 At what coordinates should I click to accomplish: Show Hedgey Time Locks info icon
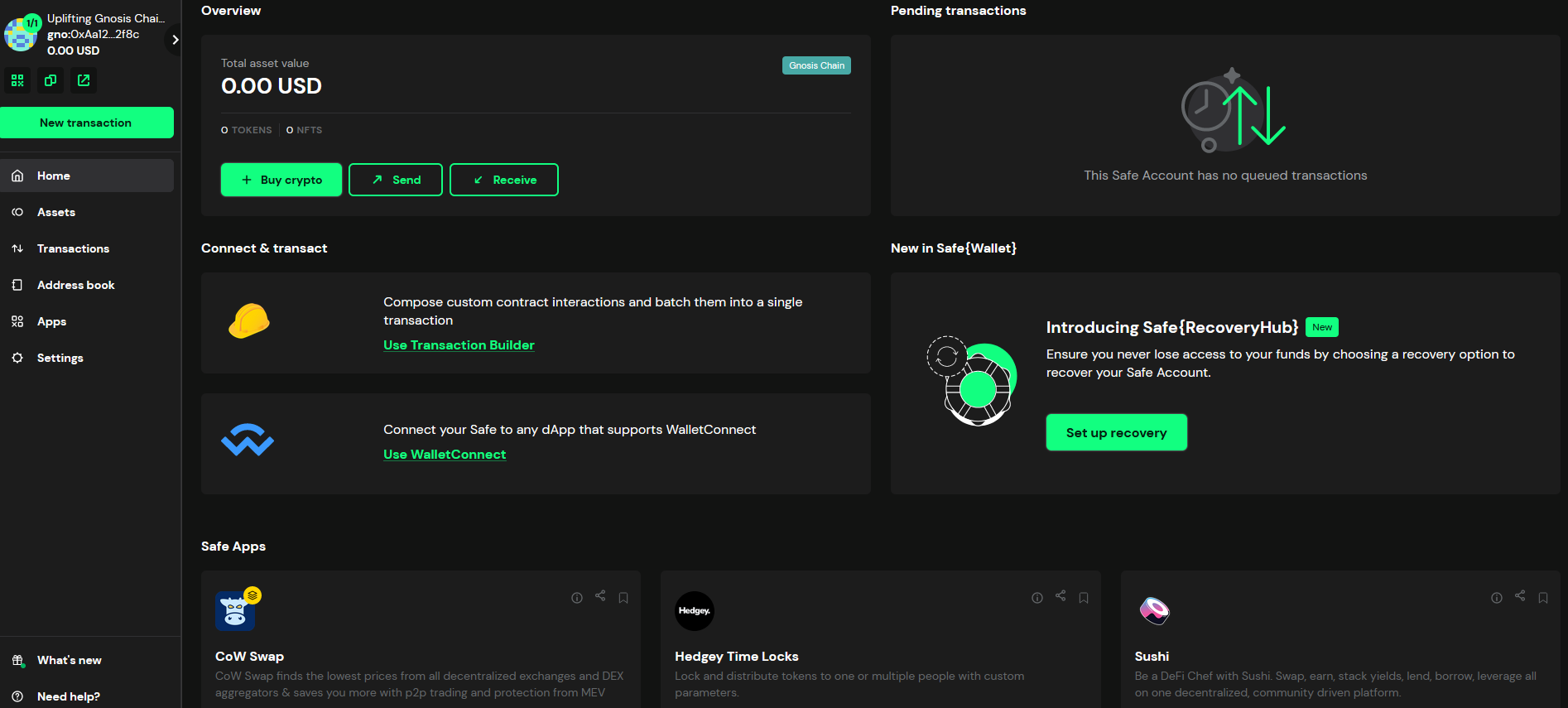[x=1037, y=598]
